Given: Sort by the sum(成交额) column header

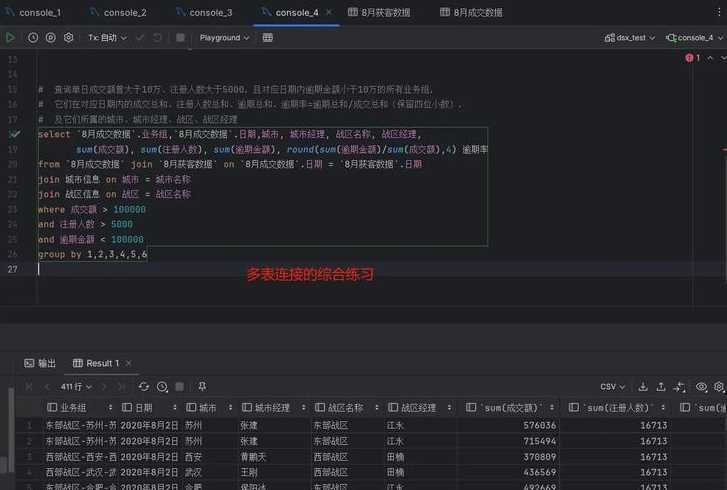Looking at the screenshot, I should [x=509, y=407].
